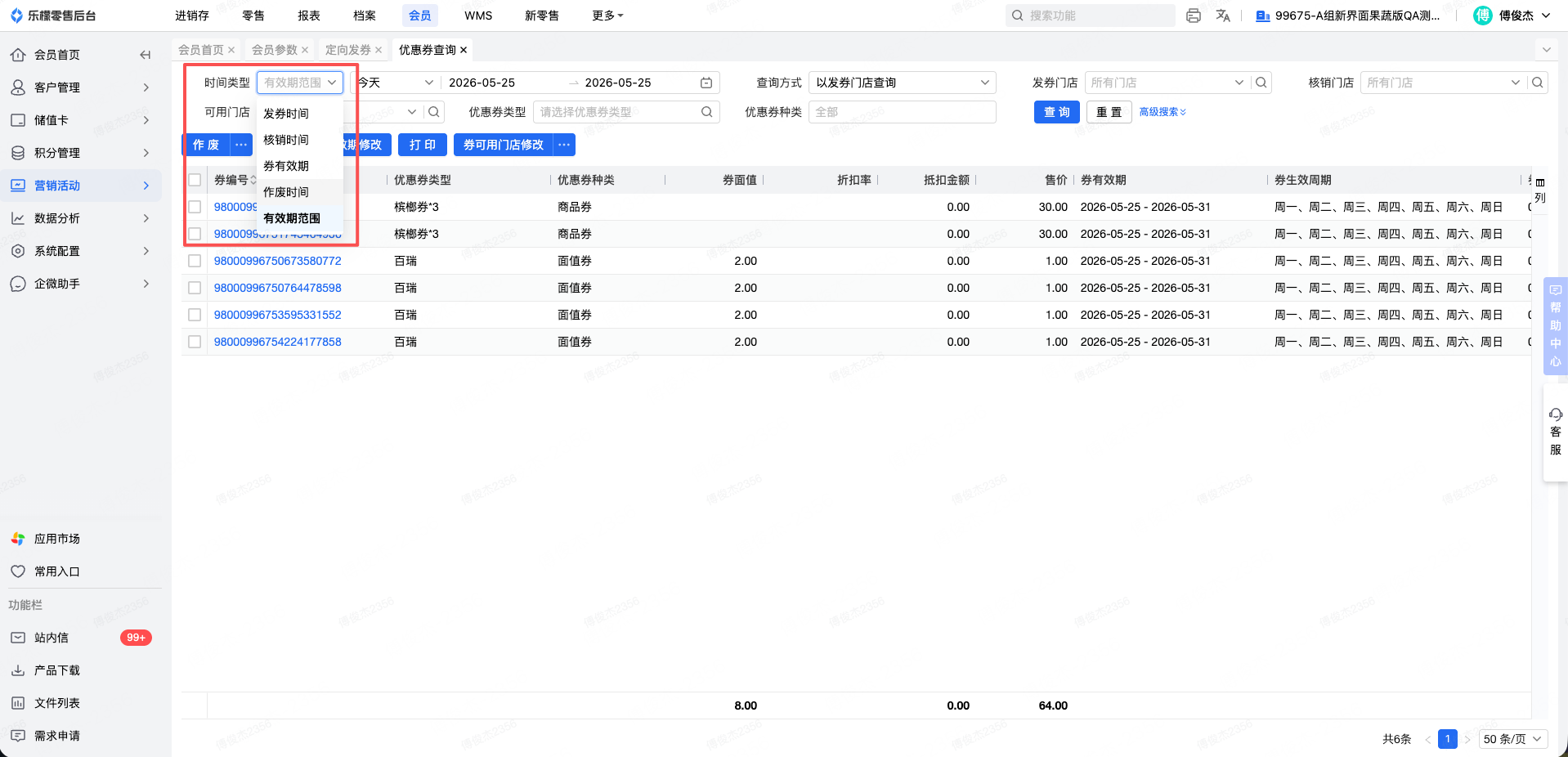This screenshot has width=1568, height=757.
Task: Click search icon beside 发券门店 field
Action: (1261, 83)
